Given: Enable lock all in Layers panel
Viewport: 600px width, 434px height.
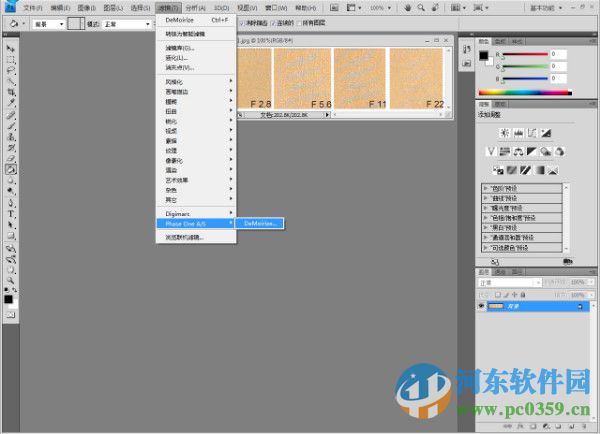Looking at the screenshot, I should point(523,295).
